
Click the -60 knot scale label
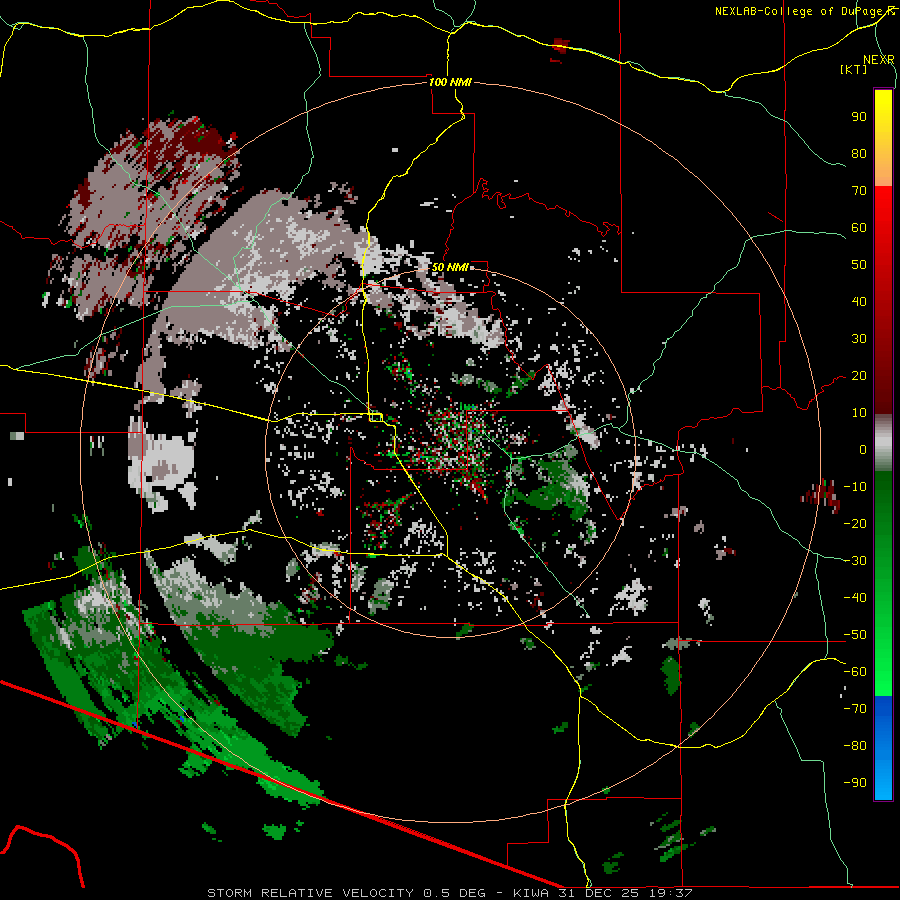855,672
